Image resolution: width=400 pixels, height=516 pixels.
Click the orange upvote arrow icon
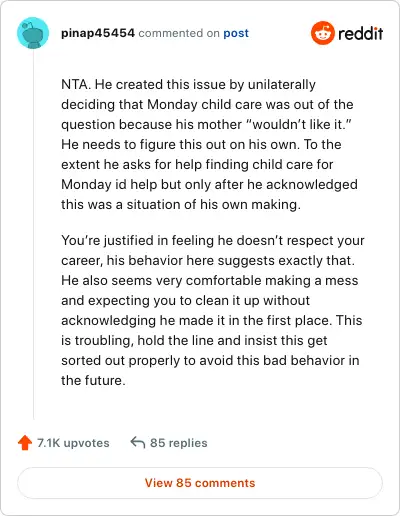[x=25, y=443]
